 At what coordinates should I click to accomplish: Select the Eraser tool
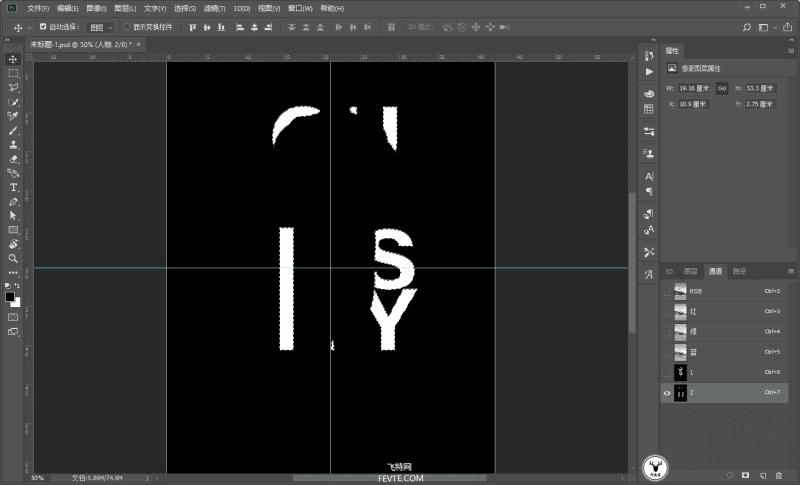pos(14,159)
